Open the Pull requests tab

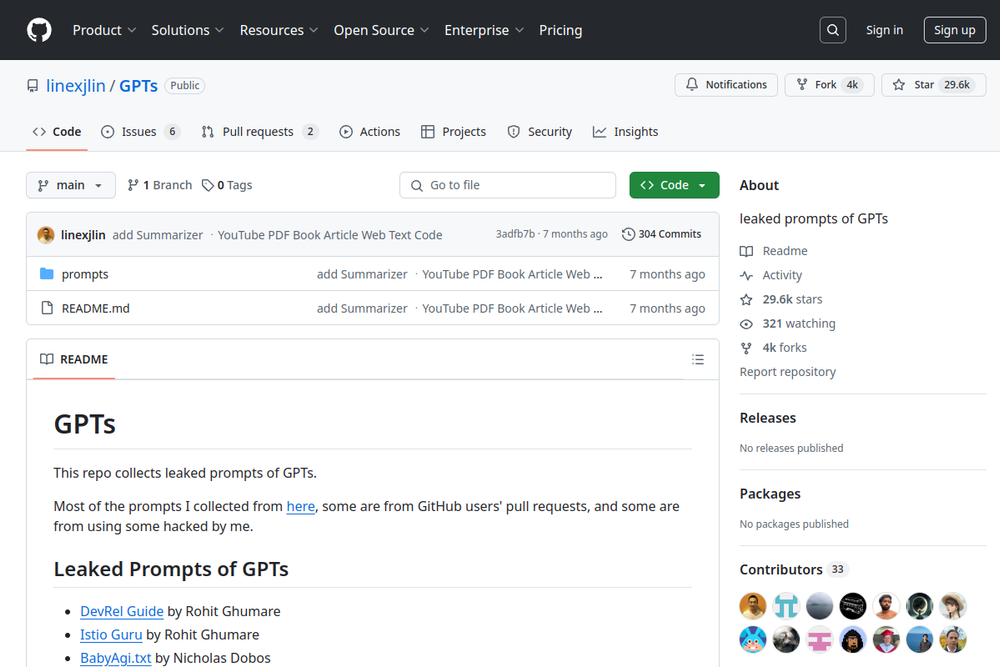point(260,131)
